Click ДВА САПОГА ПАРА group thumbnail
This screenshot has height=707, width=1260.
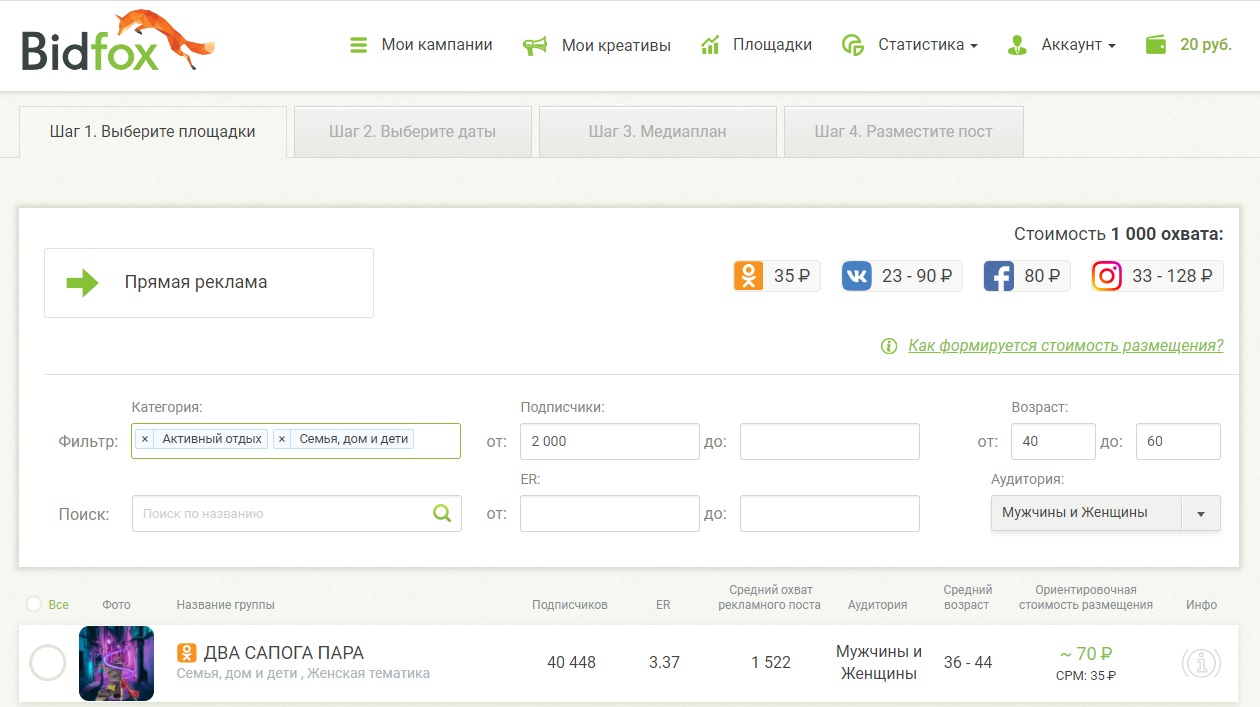pos(116,663)
